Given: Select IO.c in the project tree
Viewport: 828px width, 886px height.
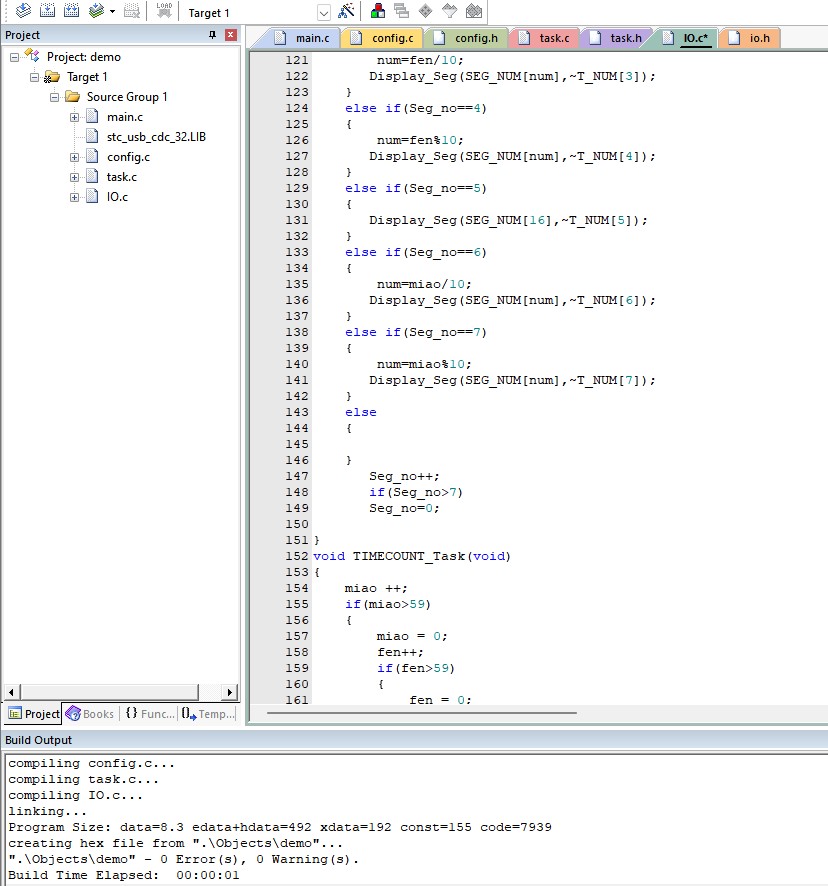Looking at the screenshot, I should point(117,197).
